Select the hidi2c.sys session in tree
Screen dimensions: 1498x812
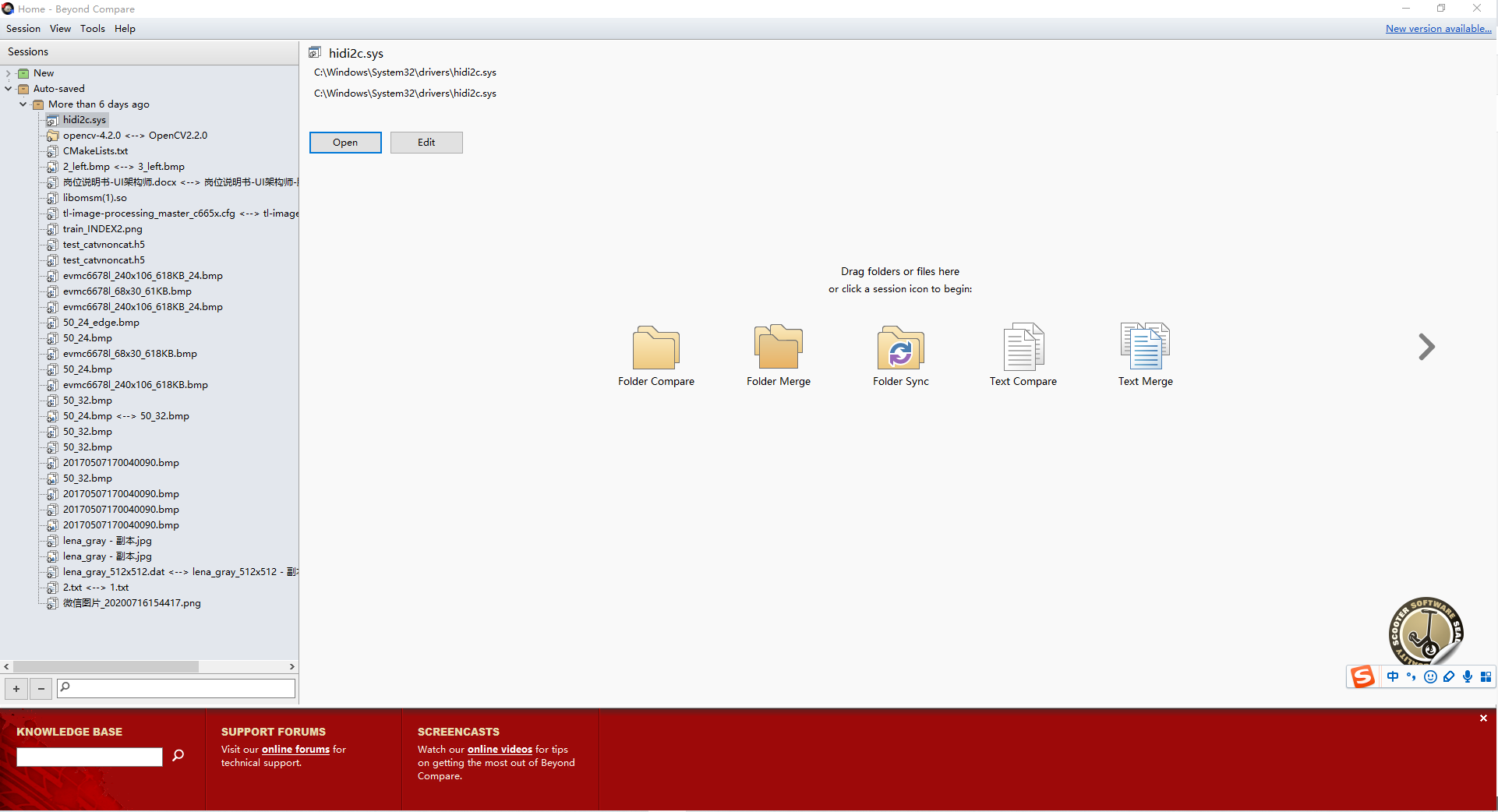point(84,120)
